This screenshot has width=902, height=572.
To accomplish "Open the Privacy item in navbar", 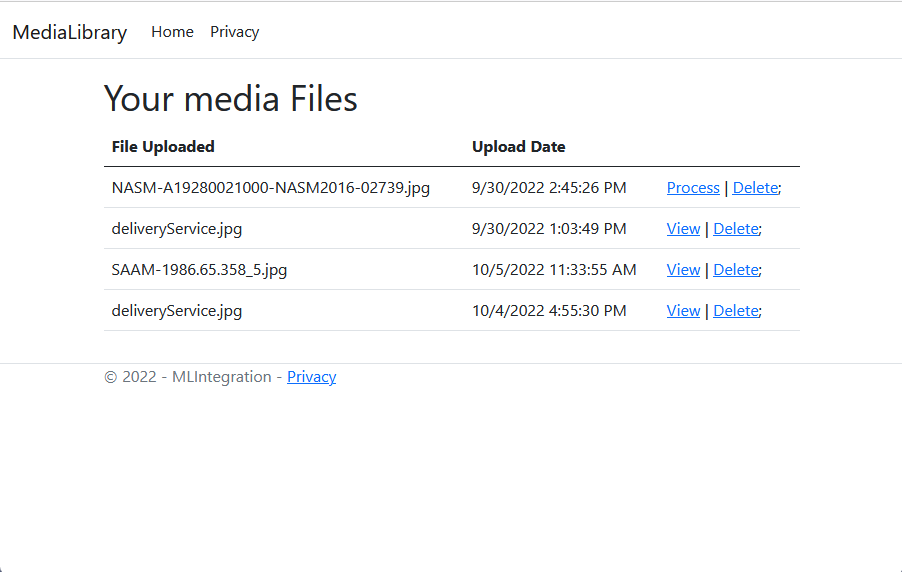I will (234, 32).
